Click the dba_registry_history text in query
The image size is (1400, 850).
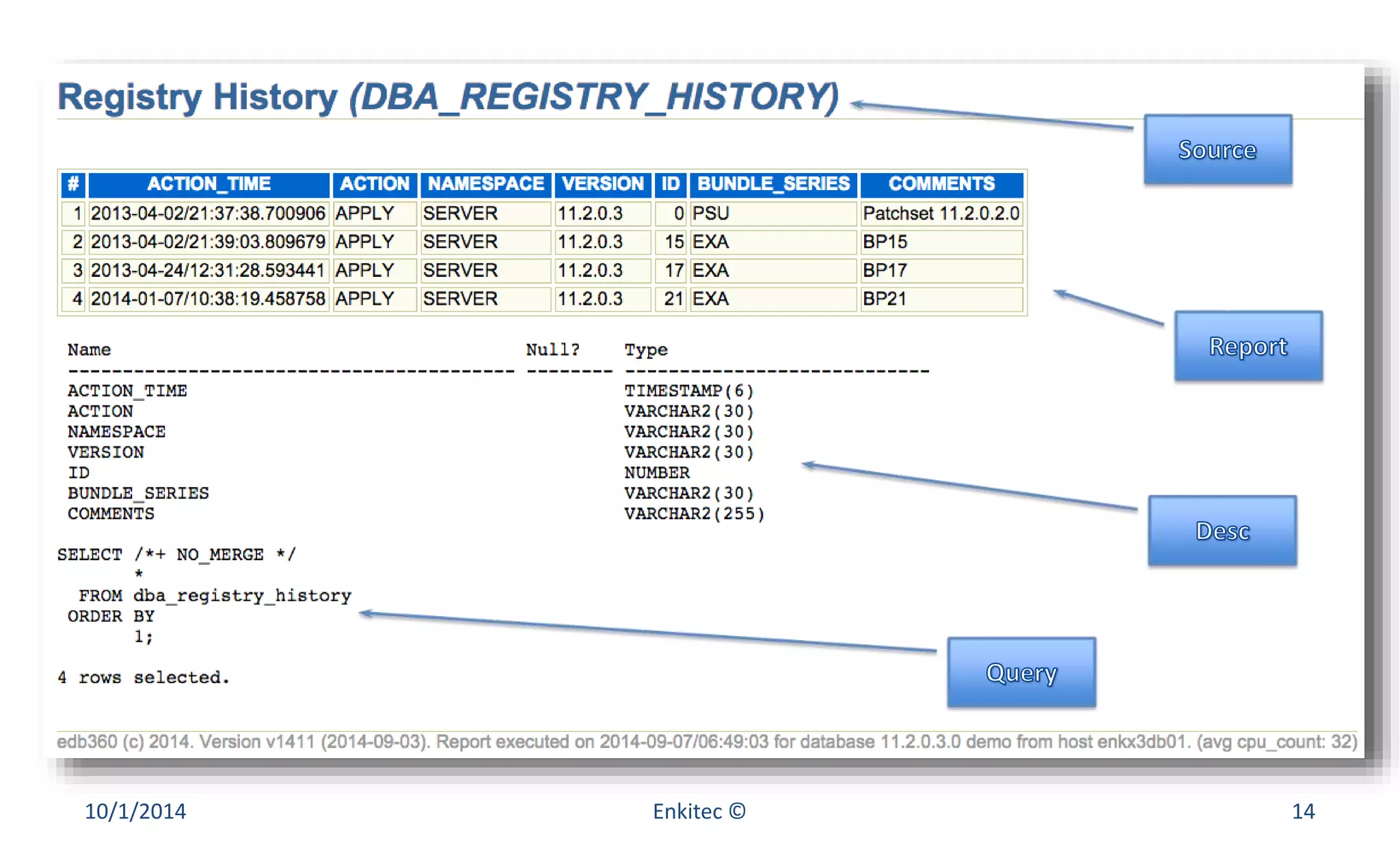(242, 596)
